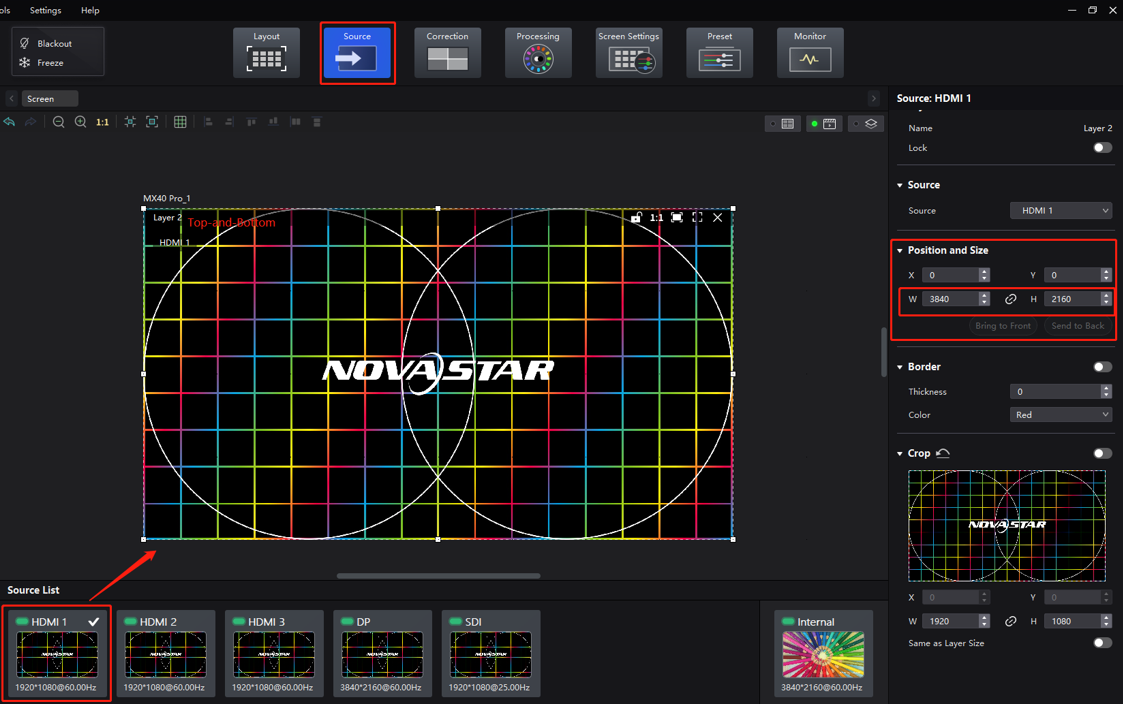Click the undo arrow in the canvas toolbar
1123x704 pixels.
9,122
